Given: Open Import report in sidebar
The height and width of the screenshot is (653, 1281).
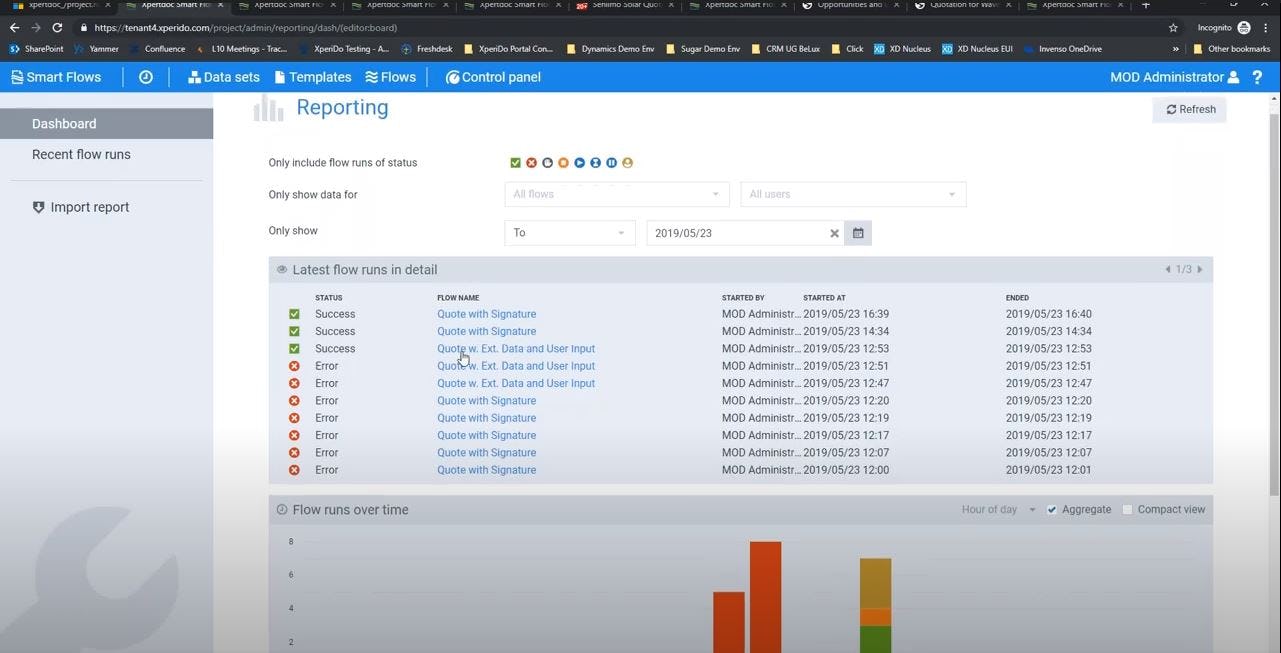Looking at the screenshot, I should (81, 207).
